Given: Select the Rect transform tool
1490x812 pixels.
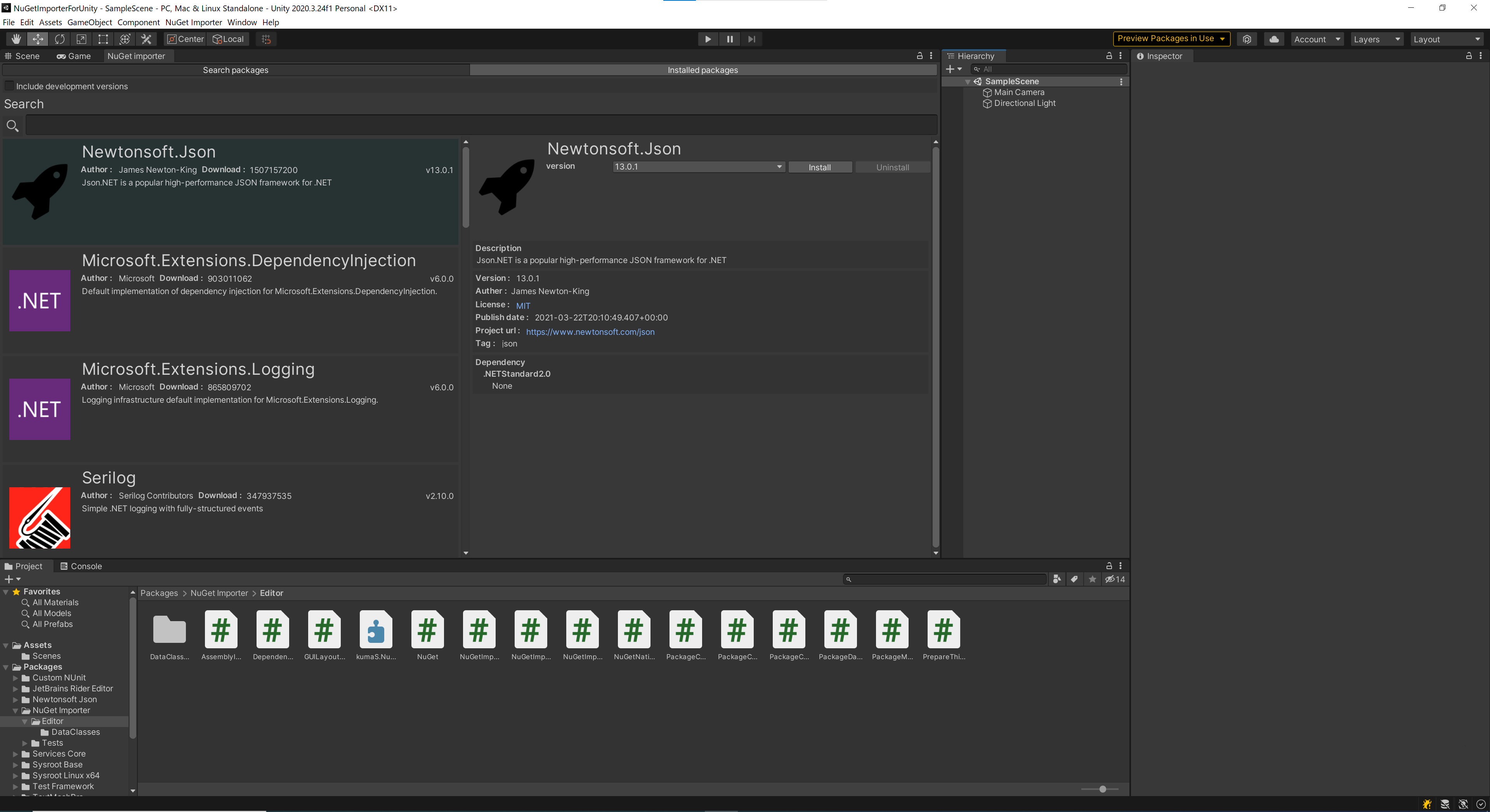Looking at the screenshot, I should tap(103, 39).
